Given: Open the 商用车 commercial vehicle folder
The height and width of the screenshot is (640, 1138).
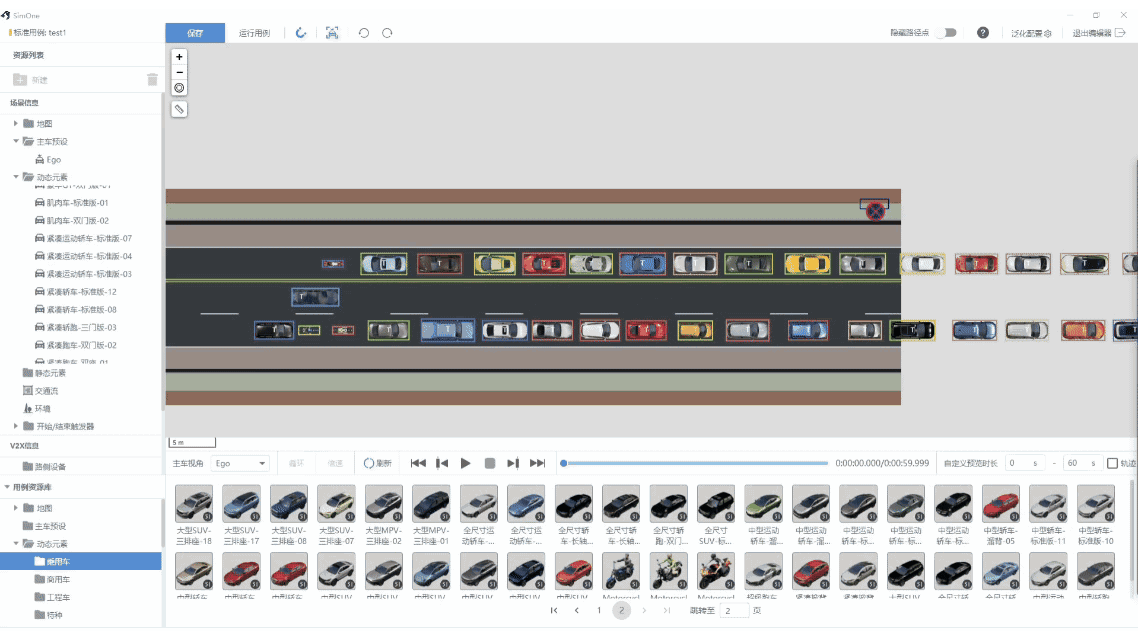Looking at the screenshot, I should click(52, 580).
